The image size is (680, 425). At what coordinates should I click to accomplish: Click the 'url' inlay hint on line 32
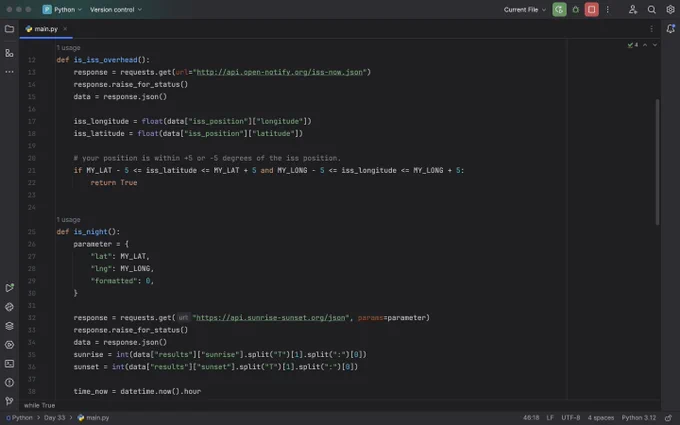[183, 318]
